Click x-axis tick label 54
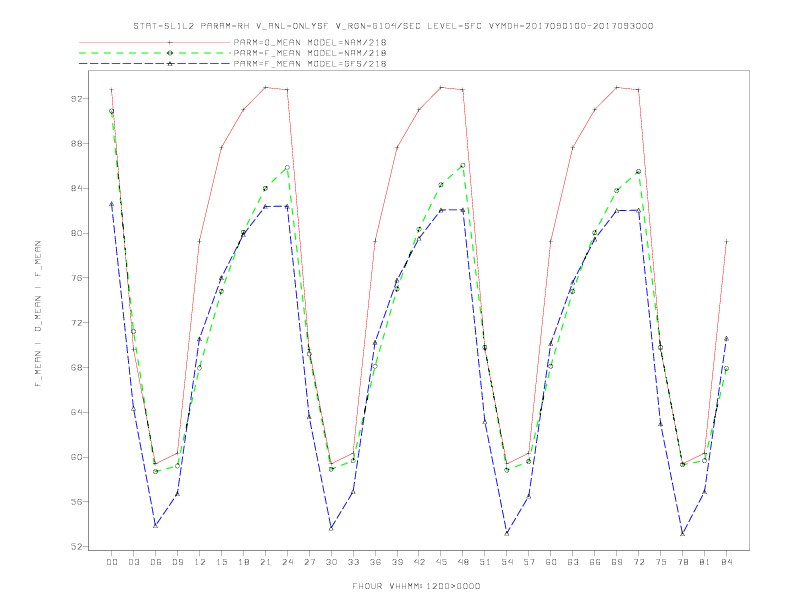792x612 pixels. (x=507, y=562)
